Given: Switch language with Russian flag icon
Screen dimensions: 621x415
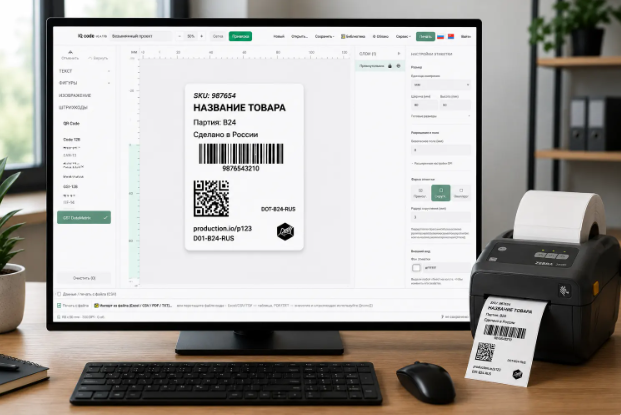Looking at the screenshot, I should coord(440,36).
